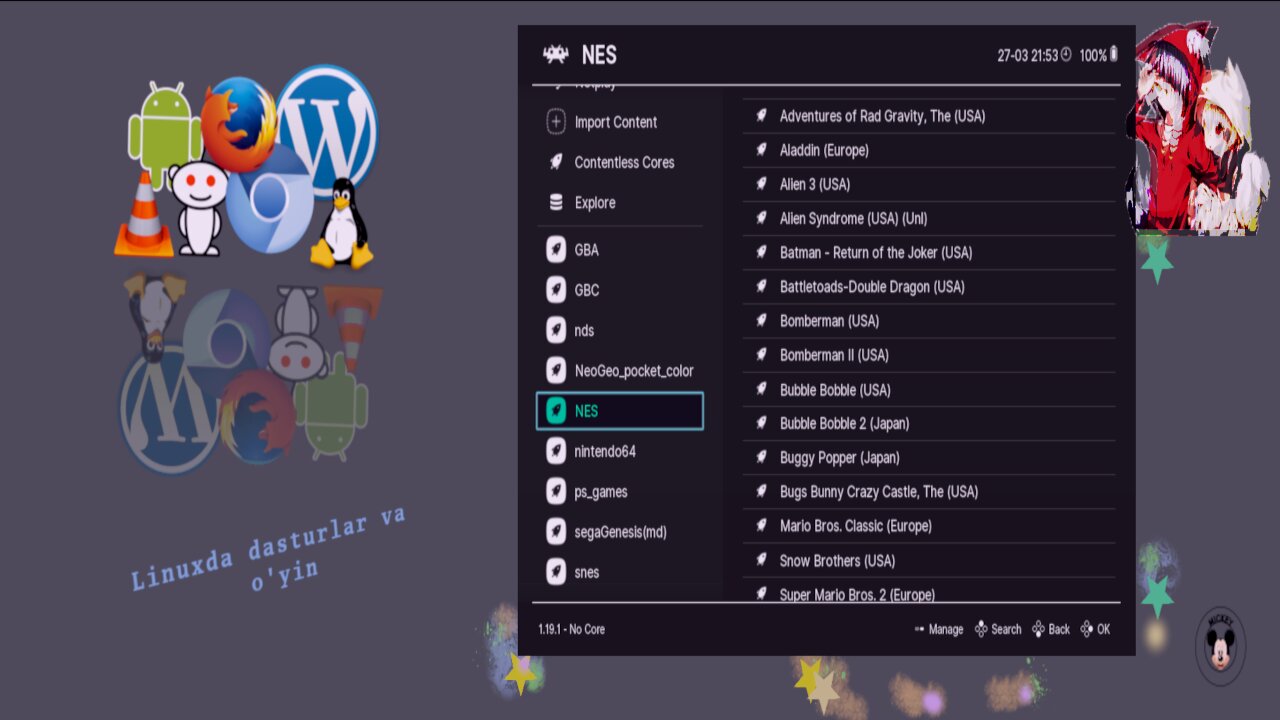1280x720 pixels.
Task: Select the nintendo64 playlist
Action: click(619, 451)
